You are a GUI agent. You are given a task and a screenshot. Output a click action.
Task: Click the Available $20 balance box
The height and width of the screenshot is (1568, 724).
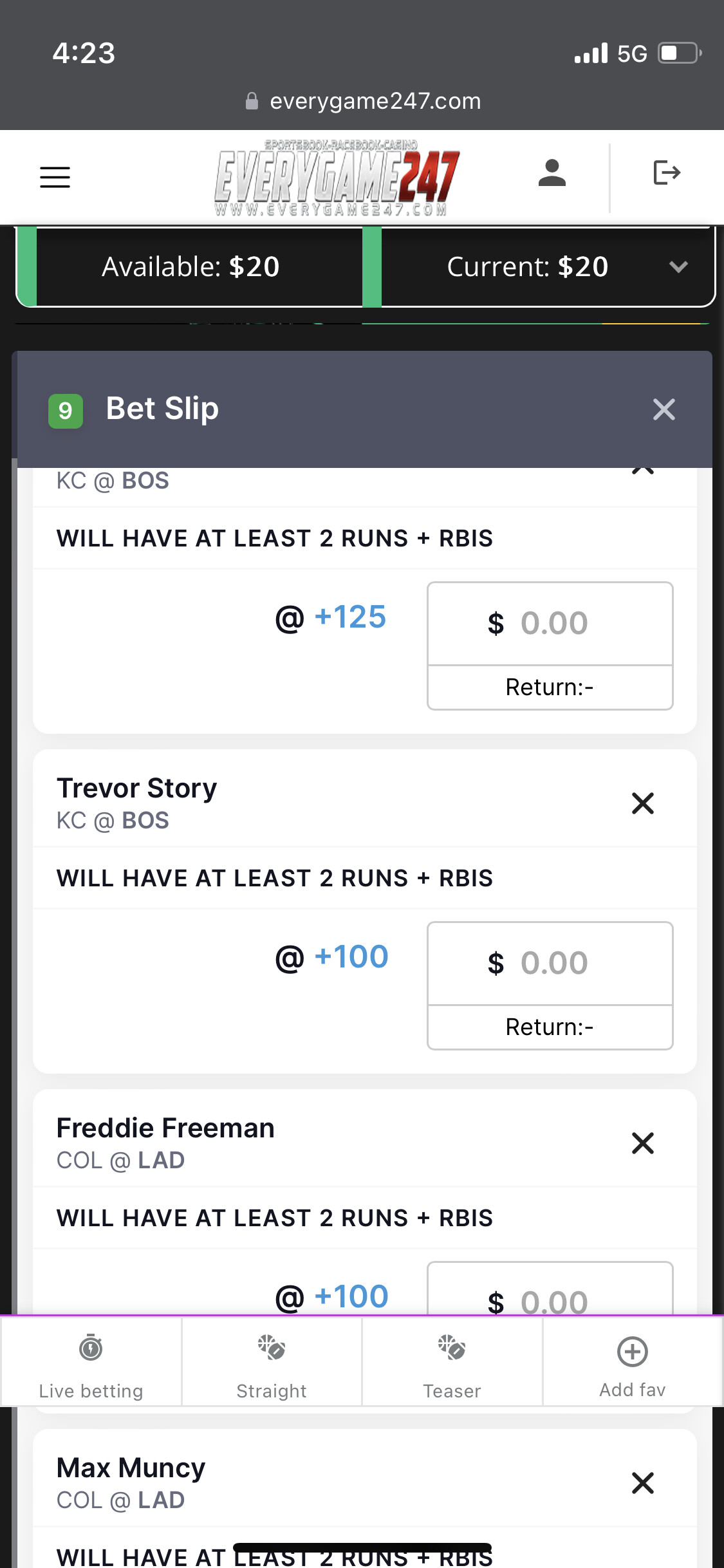tap(190, 267)
